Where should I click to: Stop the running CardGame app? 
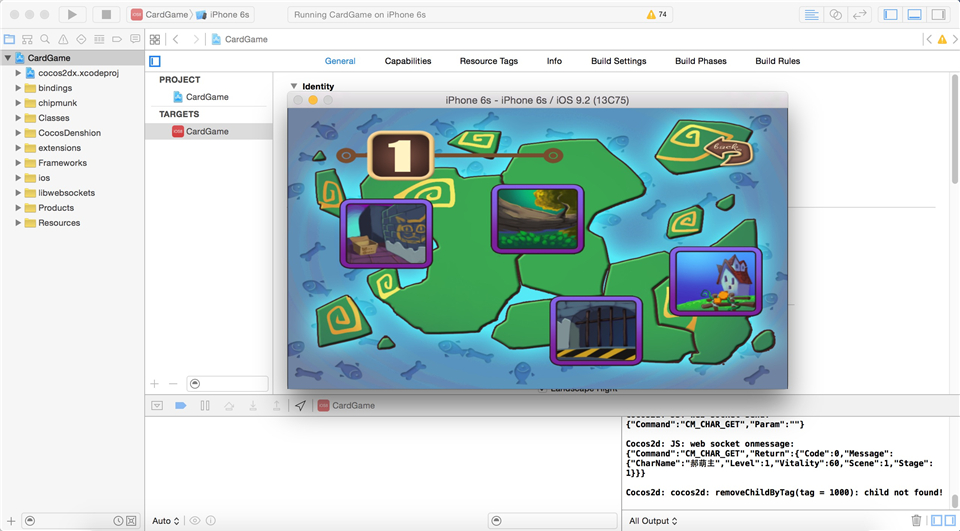click(x=107, y=14)
